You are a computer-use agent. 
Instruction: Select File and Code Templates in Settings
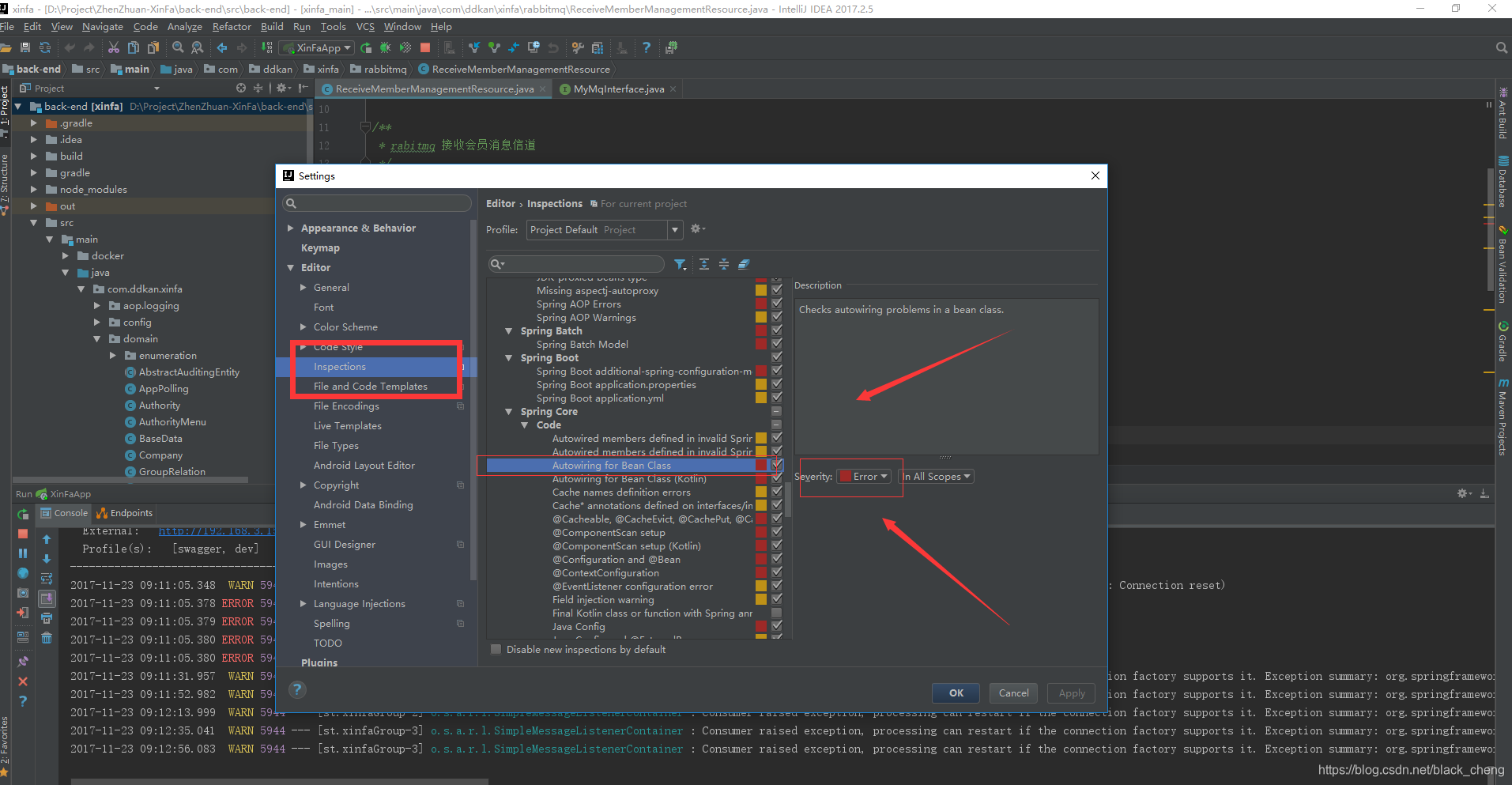tap(370, 387)
